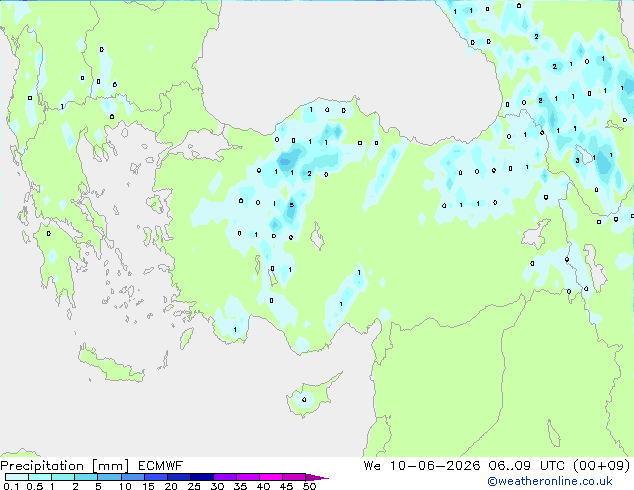Viewport: 634px width, 490px height.
Task: Click the 'ECMWF' model label
Action: pyautogui.click(x=160, y=466)
